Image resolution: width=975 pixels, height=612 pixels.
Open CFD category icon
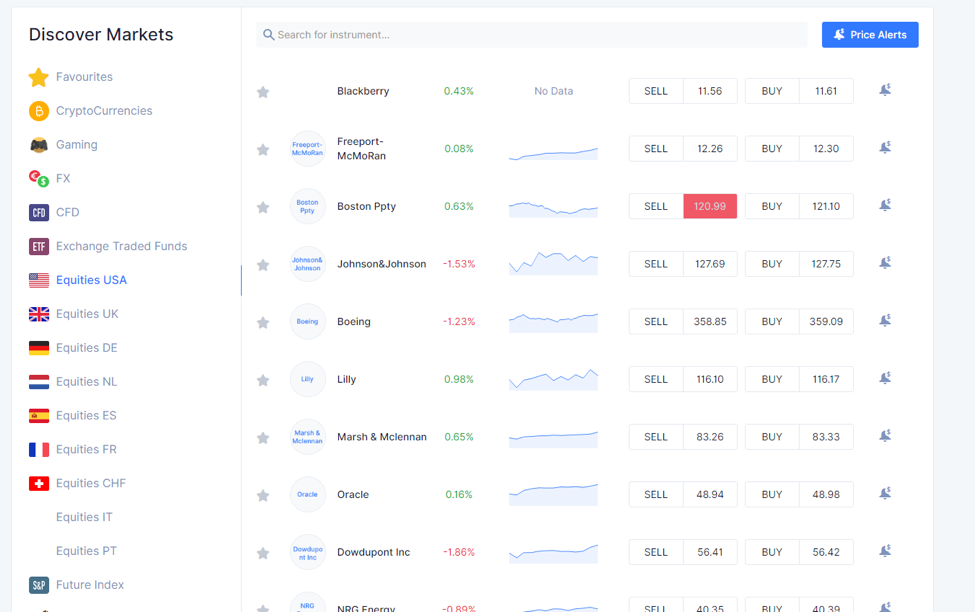(x=39, y=213)
